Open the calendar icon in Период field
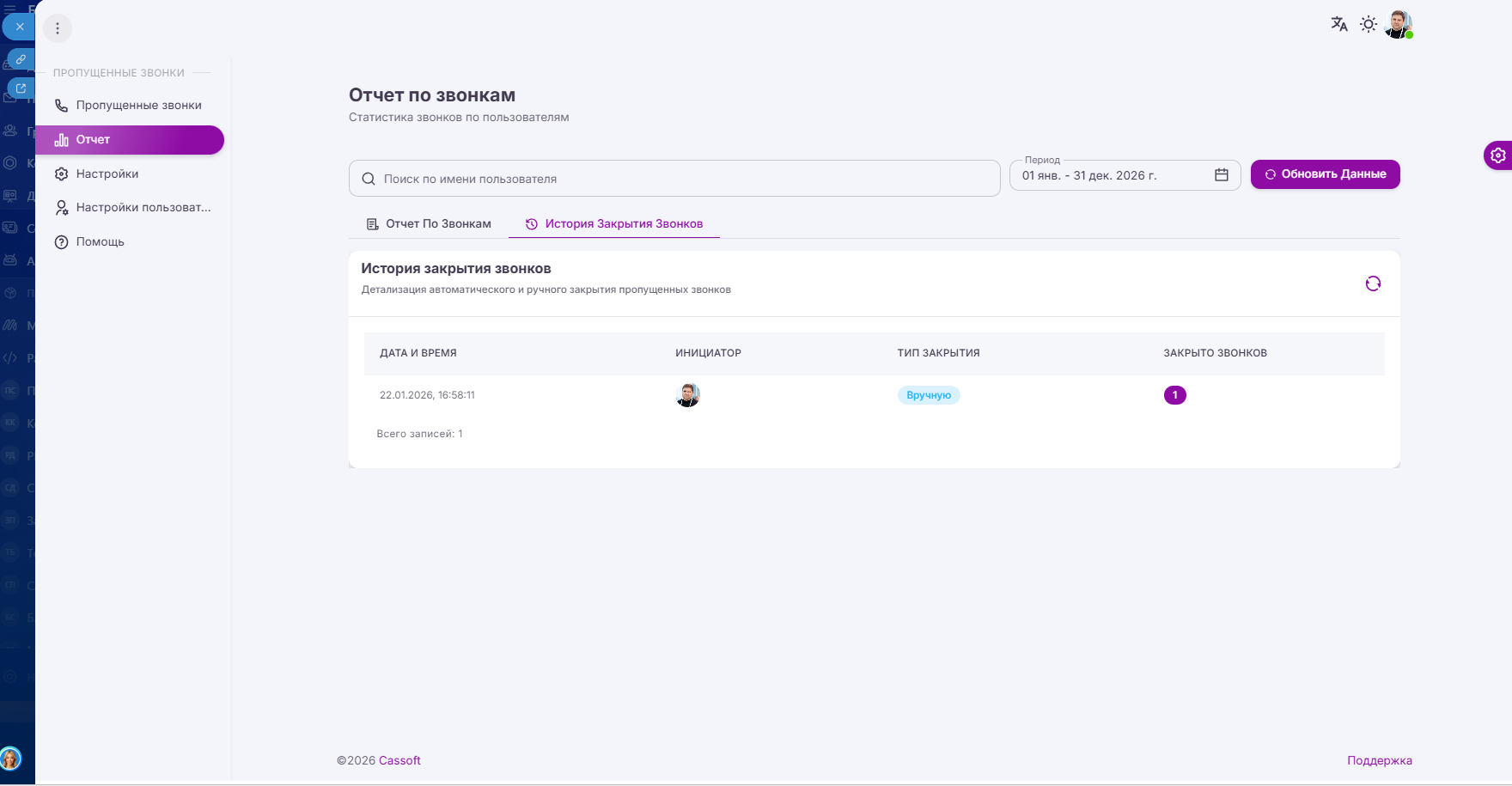This screenshot has height=786, width=1512. (1221, 175)
